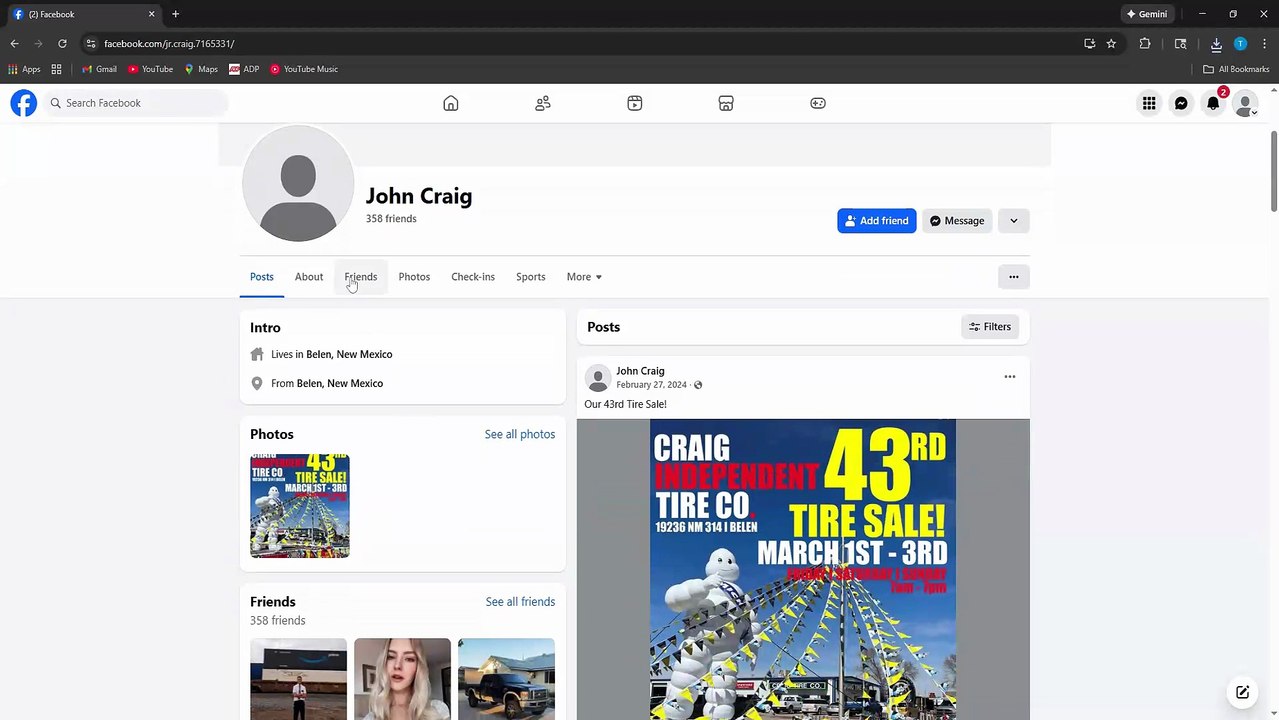
Task: Open friend thumbnail with pickup truck
Action: (x=506, y=679)
